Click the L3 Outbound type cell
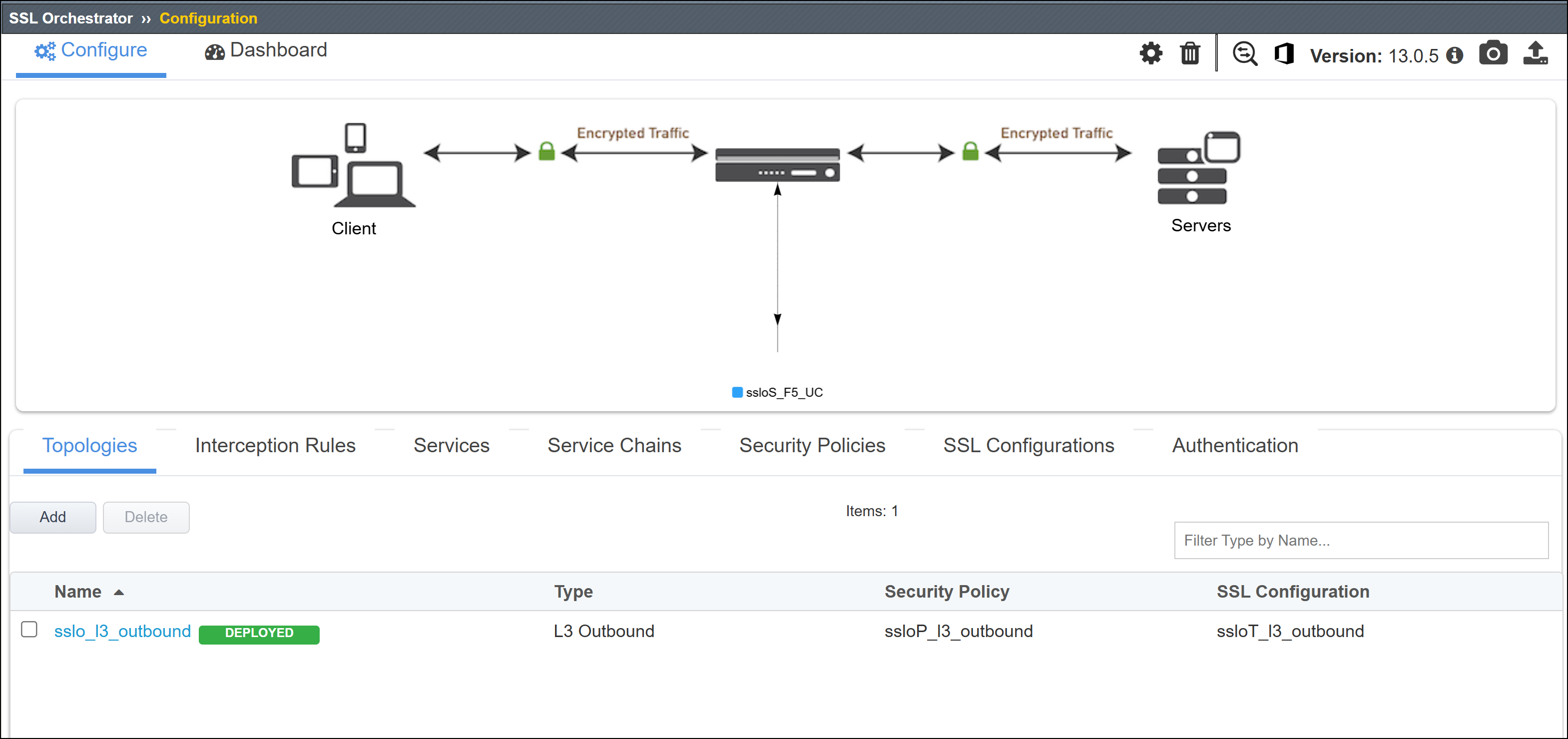The image size is (1568, 739). tap(604, 631)
